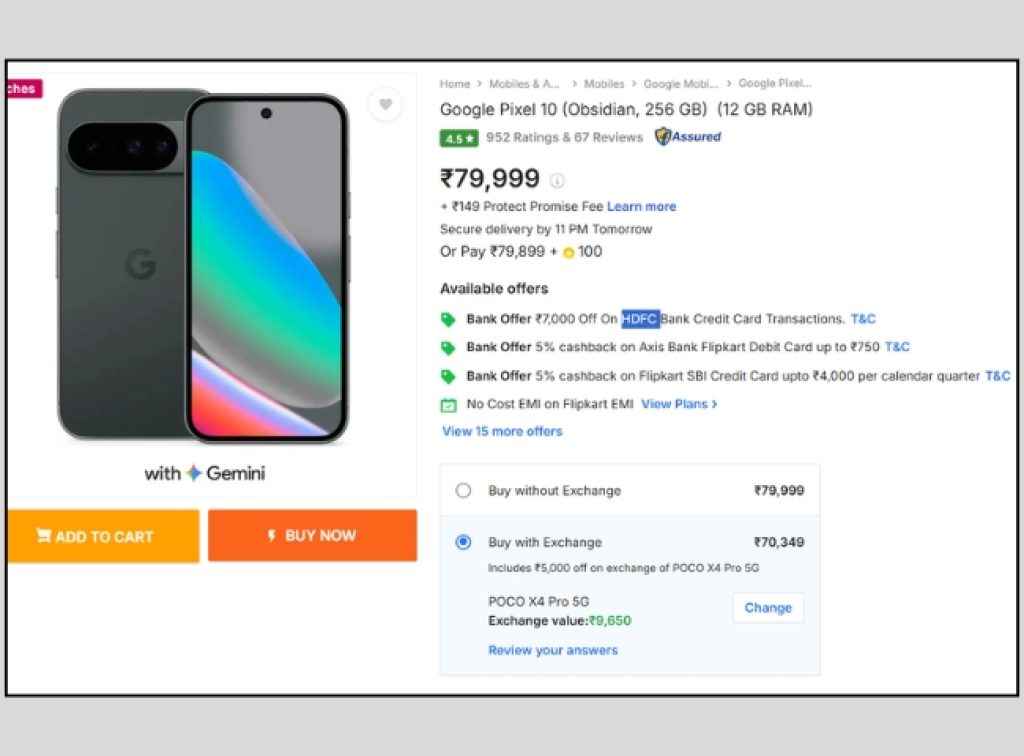The height and width of the screenshot is (756, 1024).
Task: Select Buy with Exchange option
Action: [463, 541]
